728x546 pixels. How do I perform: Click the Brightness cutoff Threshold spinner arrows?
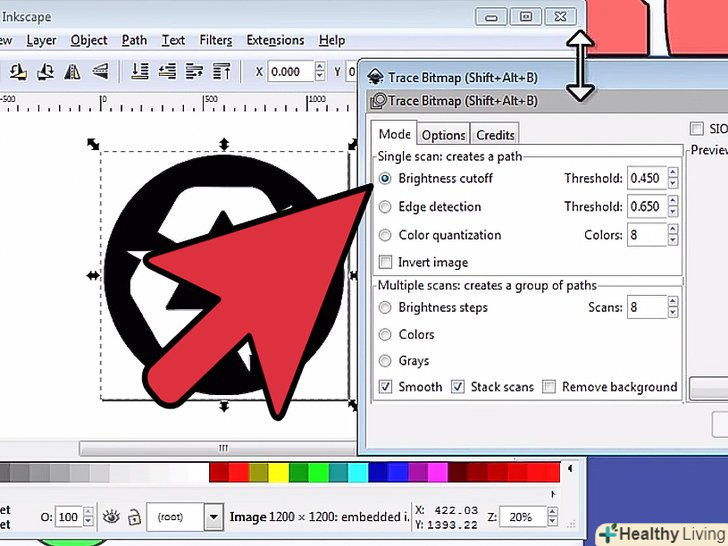point(673,178)
